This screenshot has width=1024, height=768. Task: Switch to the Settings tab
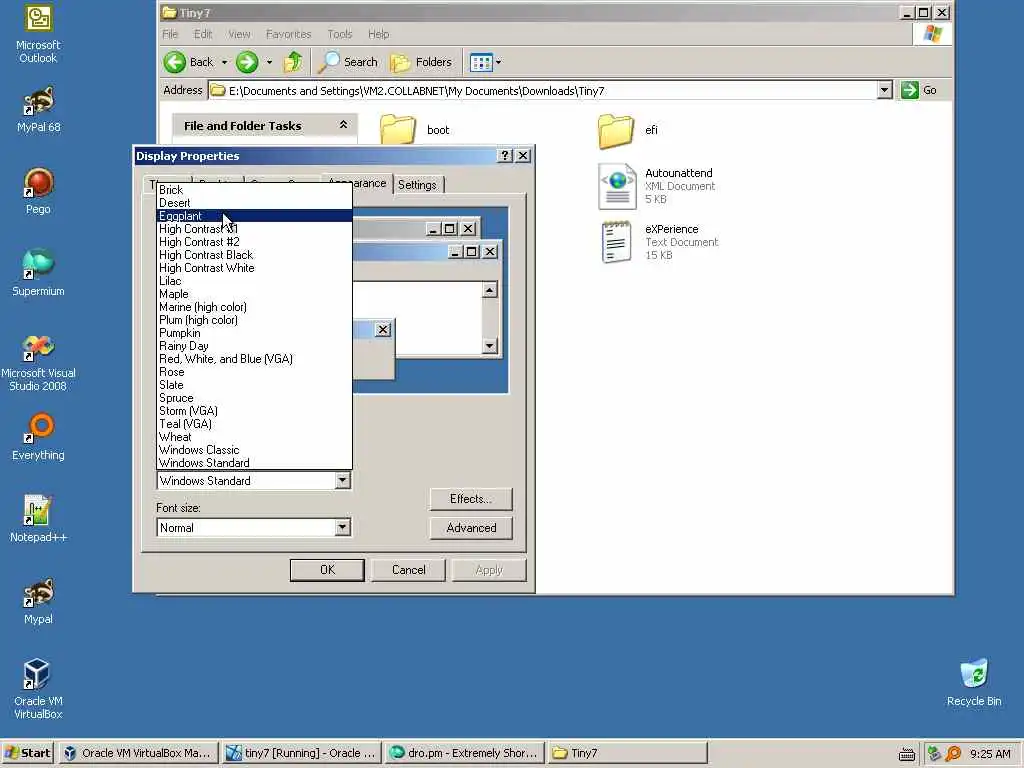417,185
